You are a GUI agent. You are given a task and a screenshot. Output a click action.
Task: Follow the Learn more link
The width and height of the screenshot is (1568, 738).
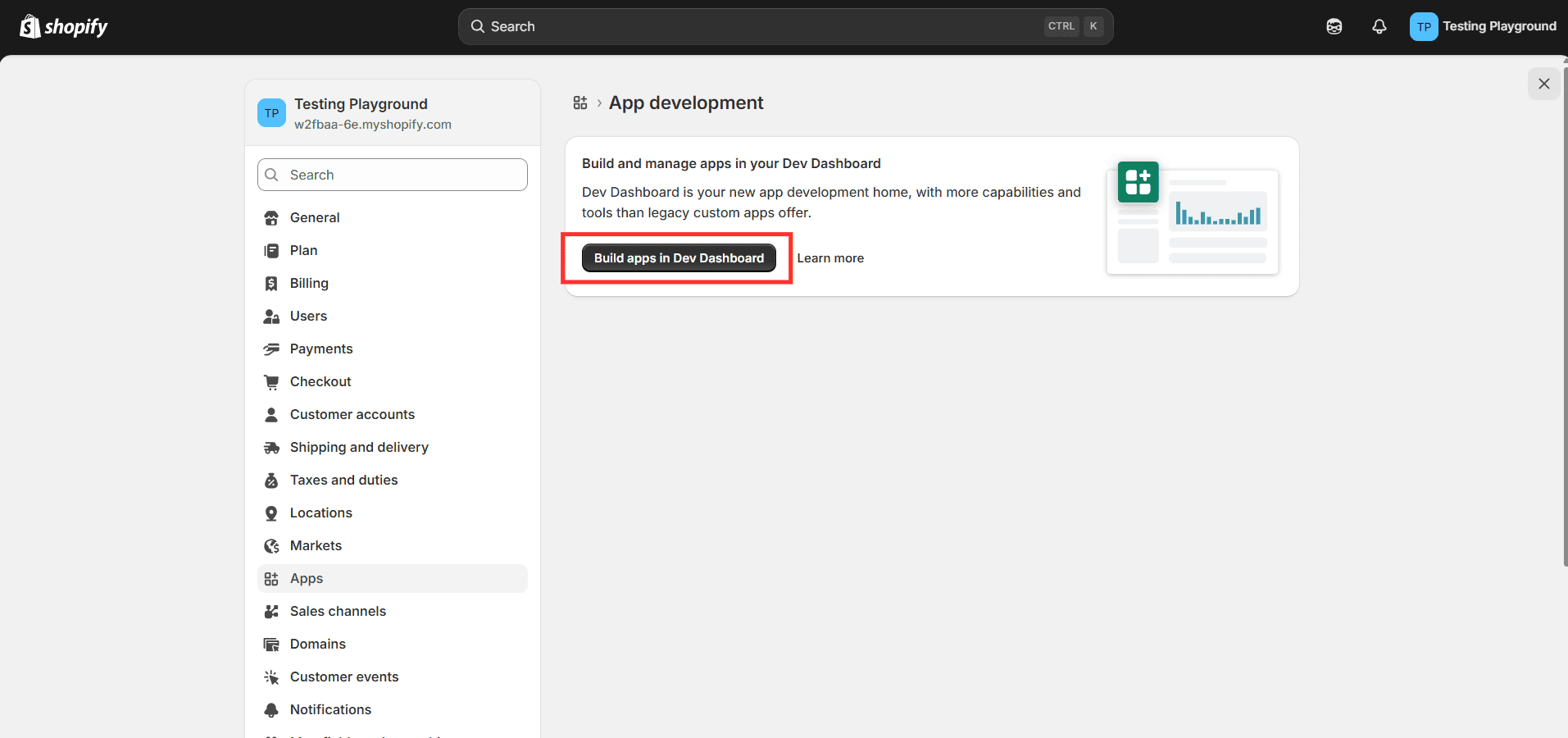[829, 258]
